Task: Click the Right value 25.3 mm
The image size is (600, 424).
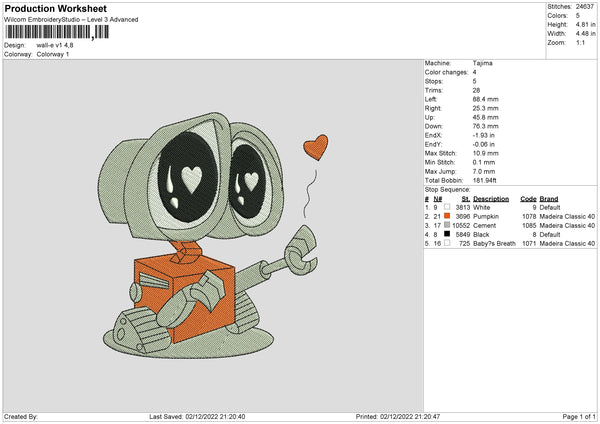Action: [x=486, y=108]
